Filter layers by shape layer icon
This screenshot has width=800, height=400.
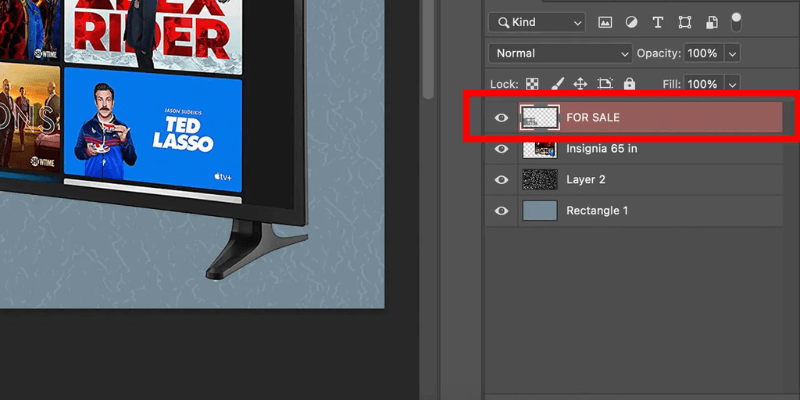684,22
